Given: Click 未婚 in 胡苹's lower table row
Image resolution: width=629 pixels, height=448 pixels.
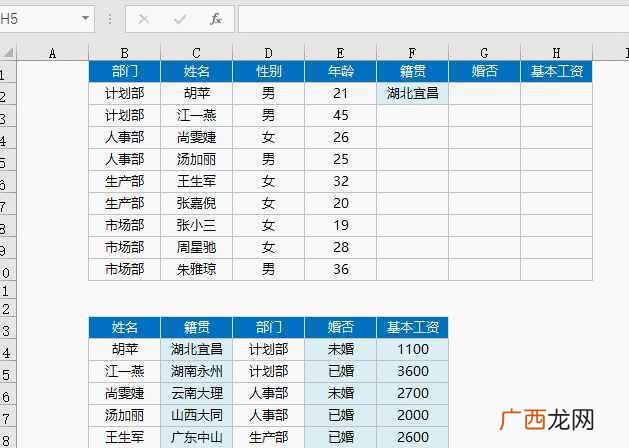Looking at the screenshot, I should (340, 349).
